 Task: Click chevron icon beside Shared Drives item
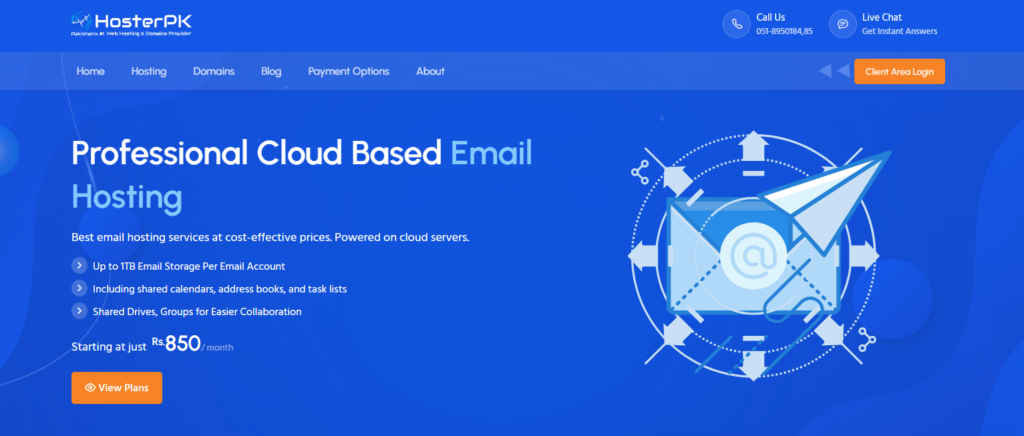pos(79,311)
